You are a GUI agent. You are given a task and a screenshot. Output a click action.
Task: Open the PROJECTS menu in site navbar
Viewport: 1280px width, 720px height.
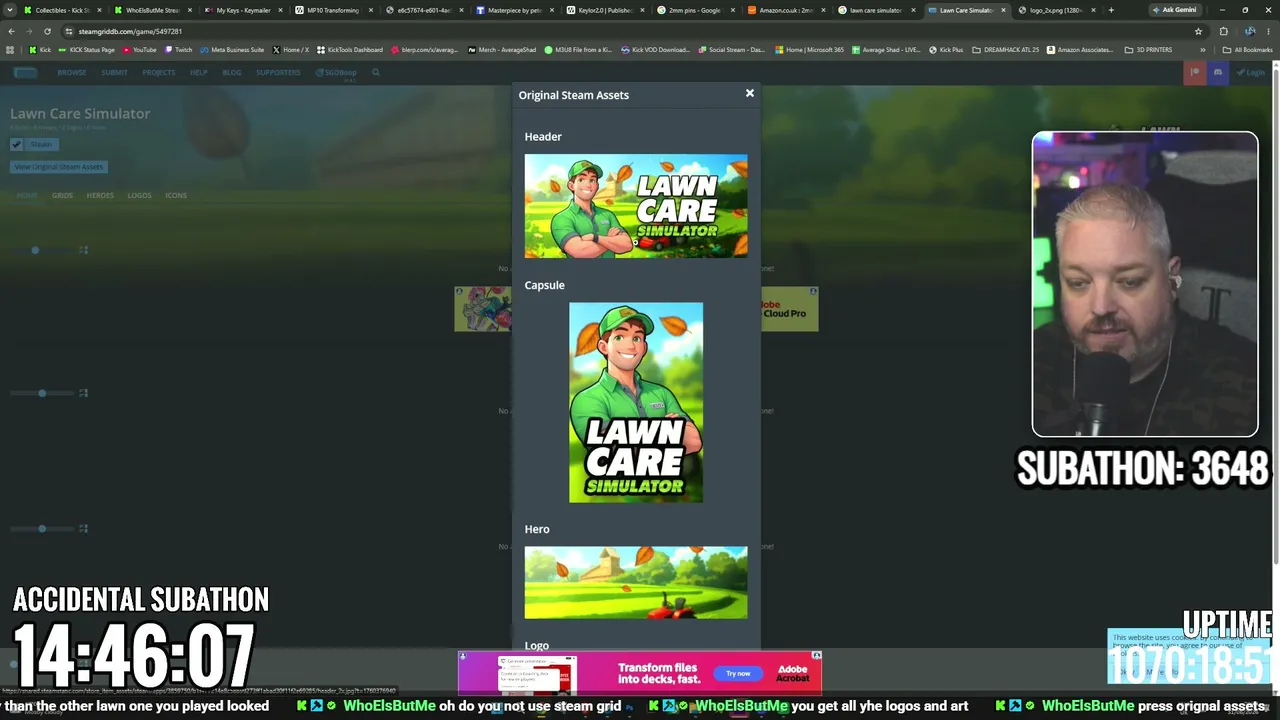click(x=158, y=72)
